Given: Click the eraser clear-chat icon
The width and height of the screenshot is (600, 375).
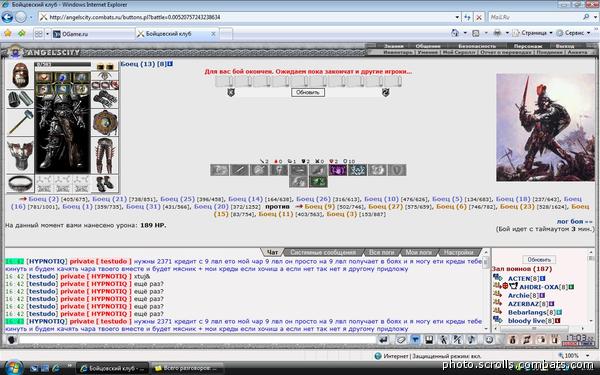Looking at the screenshot, I should [400, 339].
